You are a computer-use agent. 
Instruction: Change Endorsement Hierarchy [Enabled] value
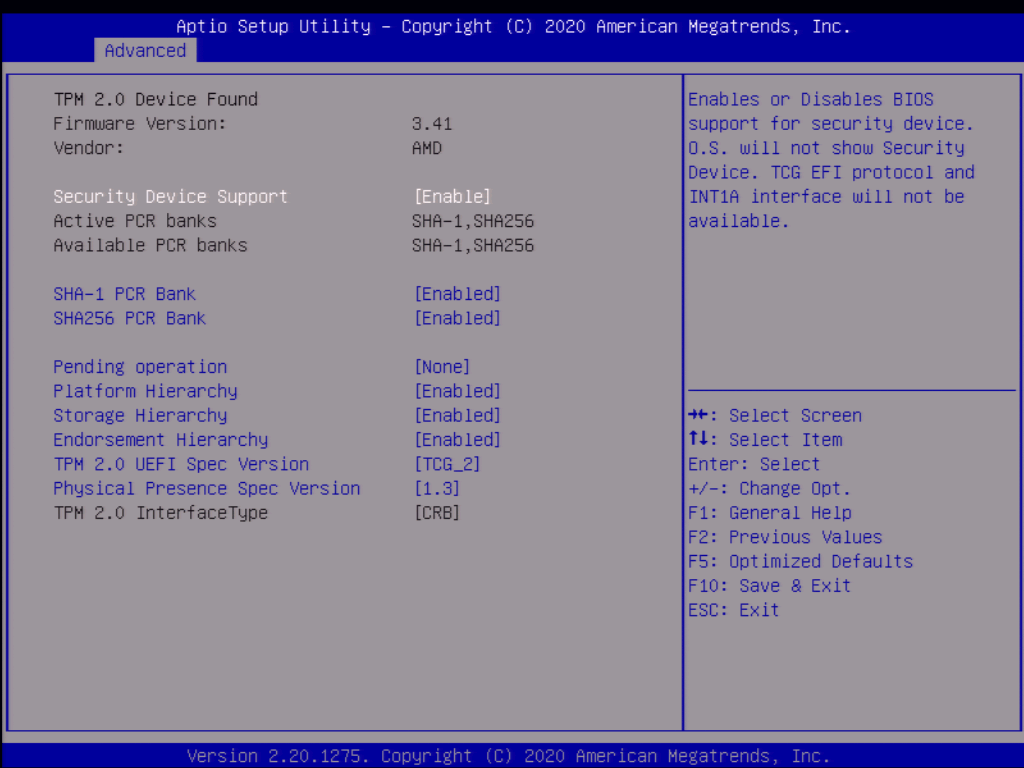(x=457, y=440)
